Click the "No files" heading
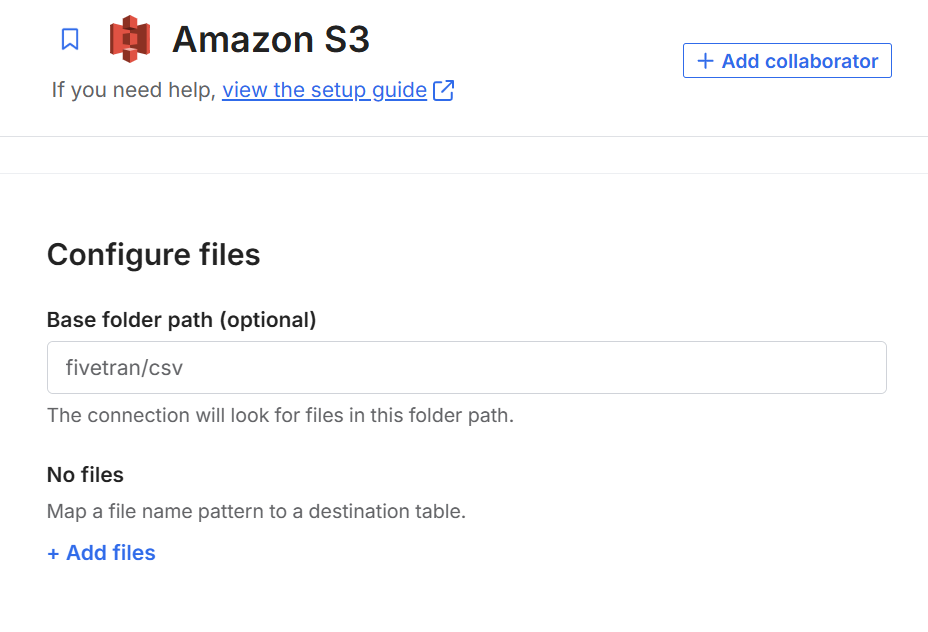Viewport: 928px width, 632px height. point(85,474)
